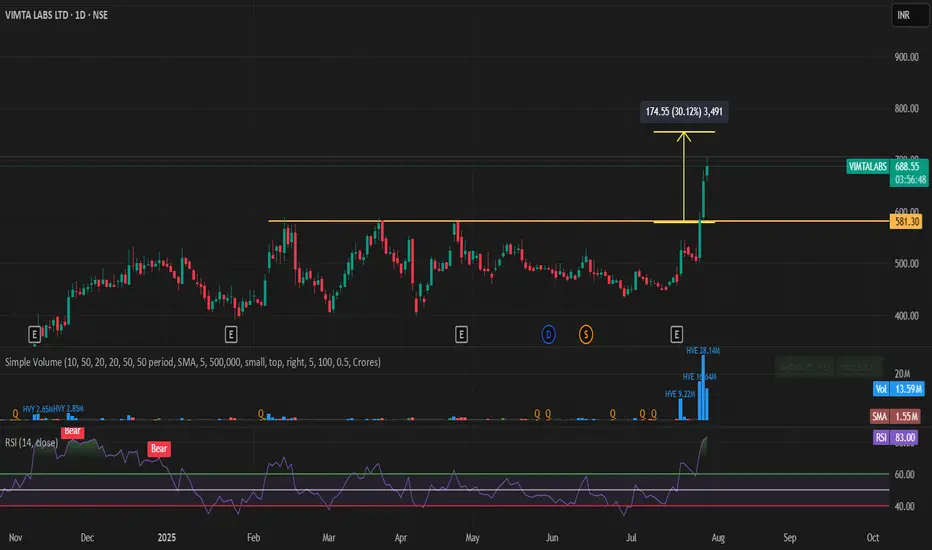Click the 174.55 (30.12%) measure tooltip
This screenshot has height=550, width=932.
click(x=684, y=111)
